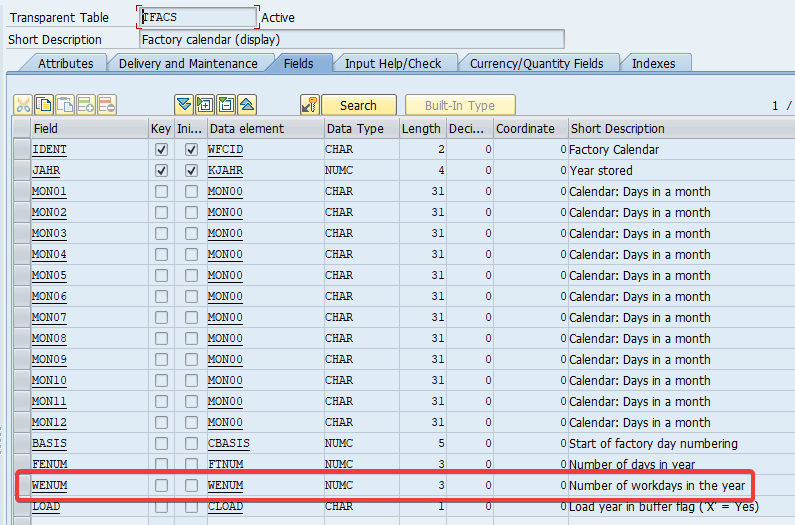Image resolution: width=795 pixels, height=525 pixels.
Task: Click the key fields icon beside Search
Action: click(x=310, y=105)
